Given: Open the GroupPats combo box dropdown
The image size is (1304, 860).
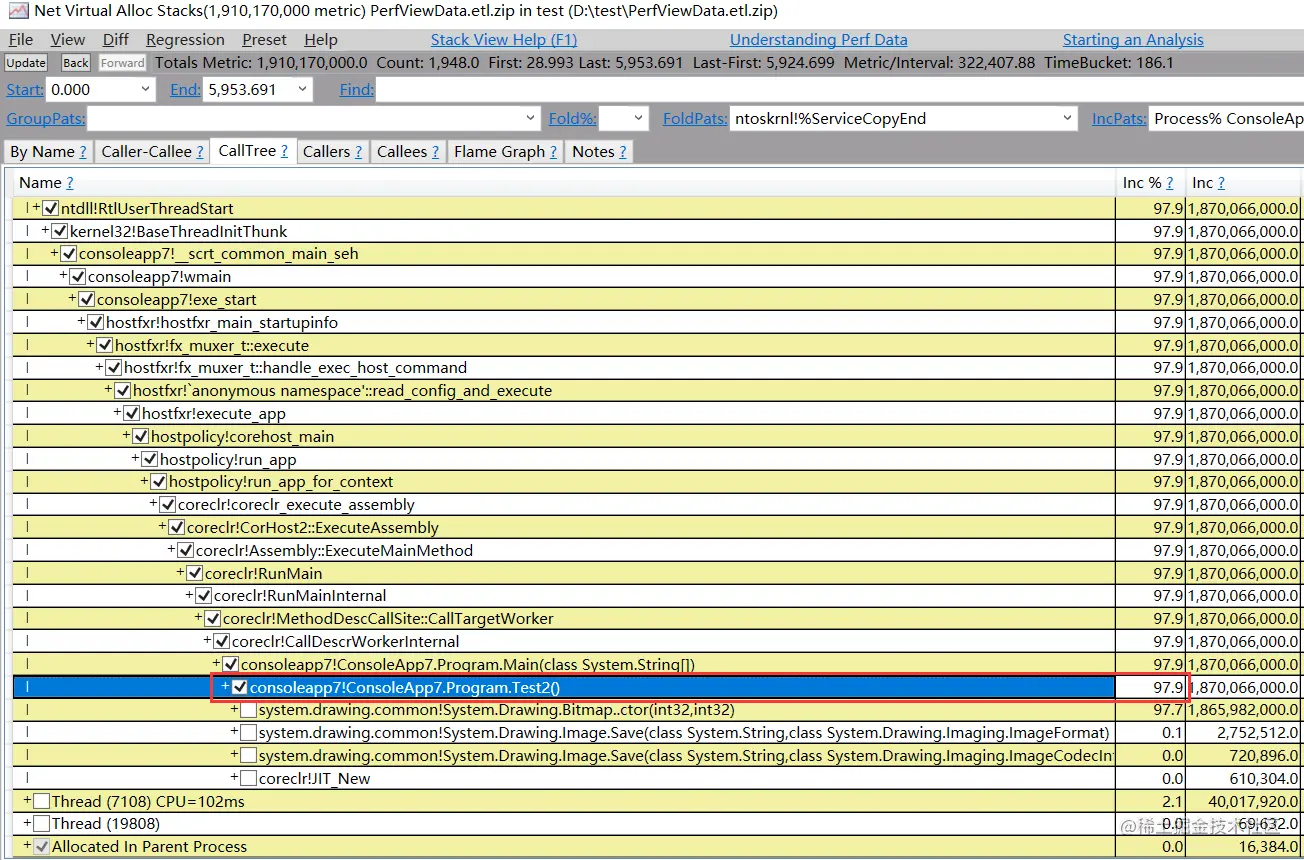Looking at the screenshot, I should pos(531,119).
